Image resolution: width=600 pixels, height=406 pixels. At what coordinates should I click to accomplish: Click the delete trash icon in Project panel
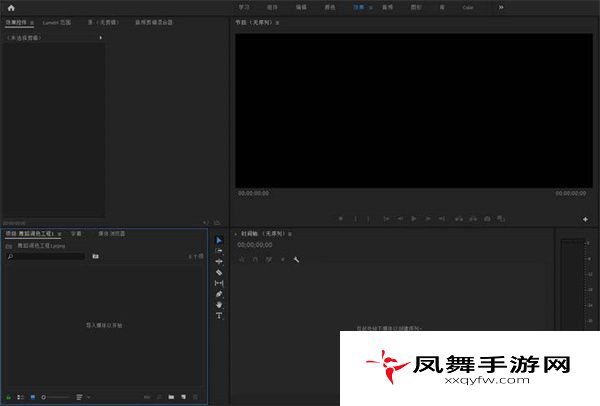point(196,397)
